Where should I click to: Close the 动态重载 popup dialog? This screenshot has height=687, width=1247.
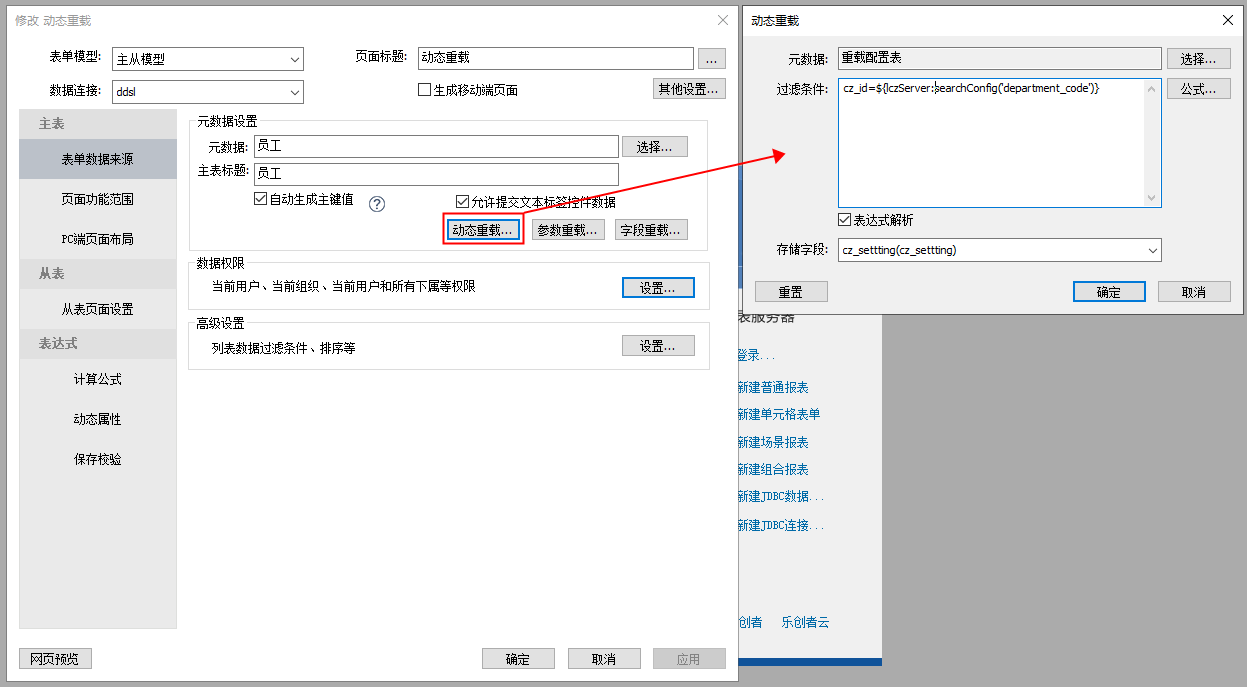point(1227,20)
